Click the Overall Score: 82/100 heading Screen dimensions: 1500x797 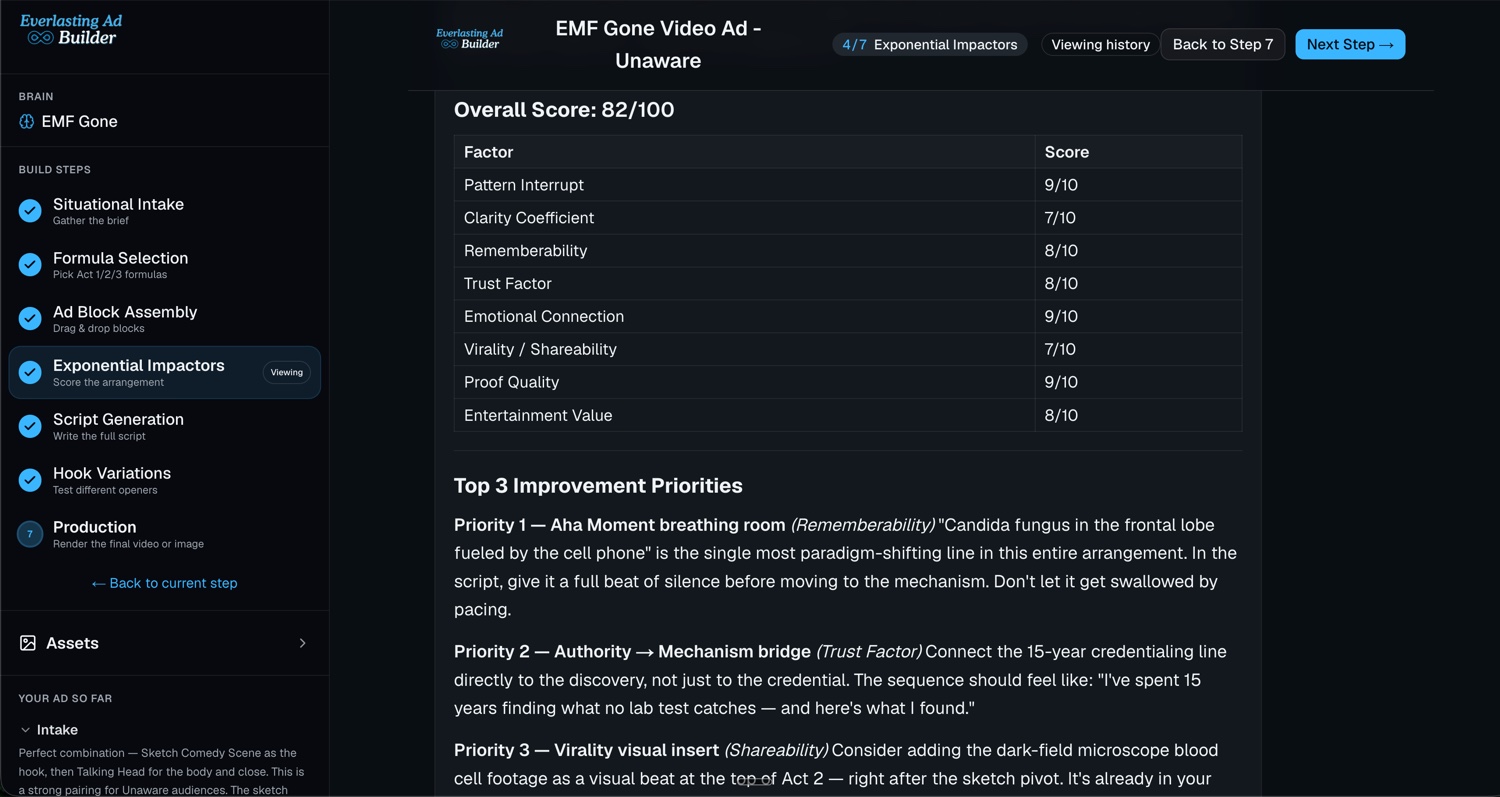pos(564,110)
